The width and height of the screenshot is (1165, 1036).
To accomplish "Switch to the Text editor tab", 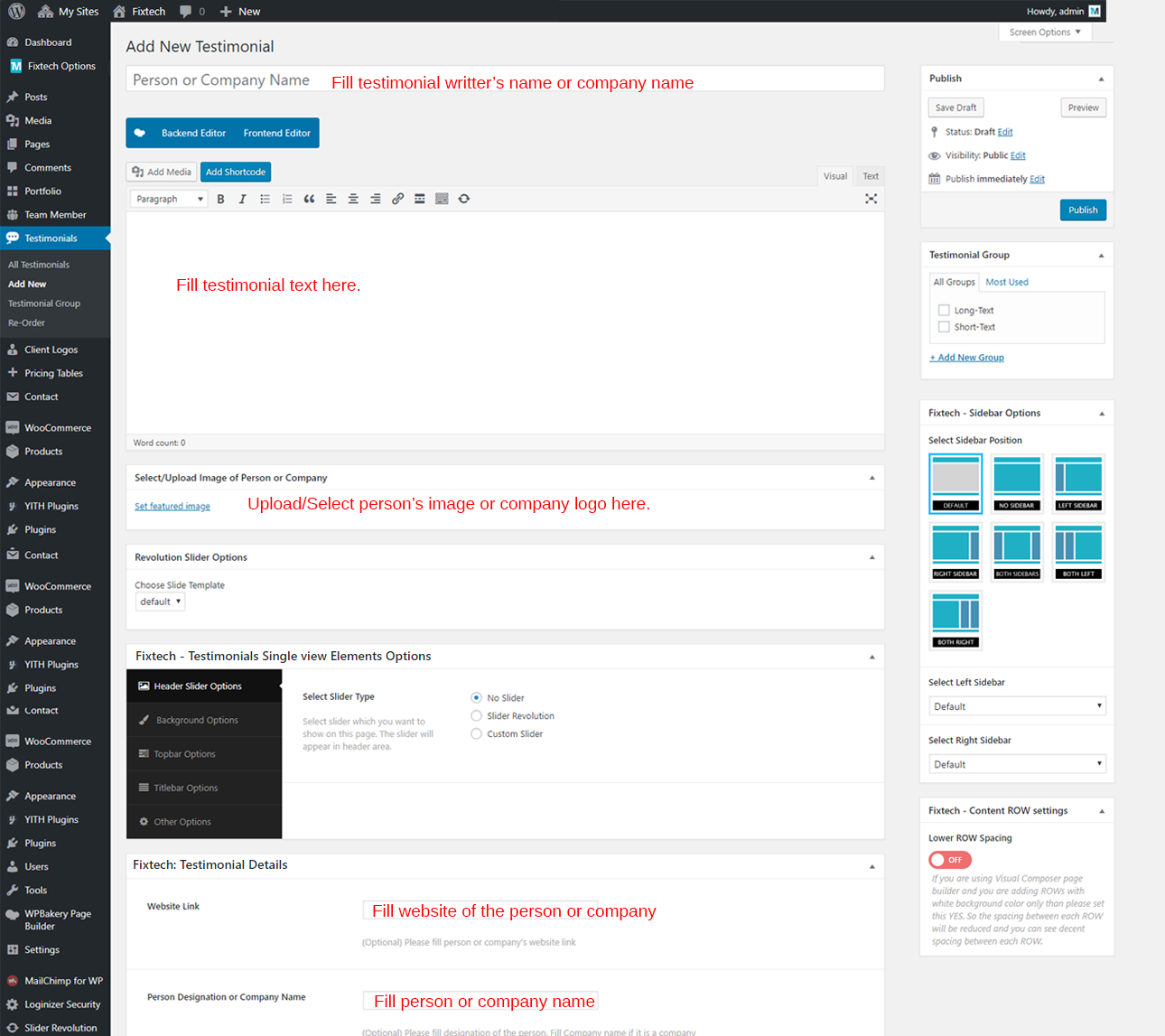I will [x=871, y=176].
